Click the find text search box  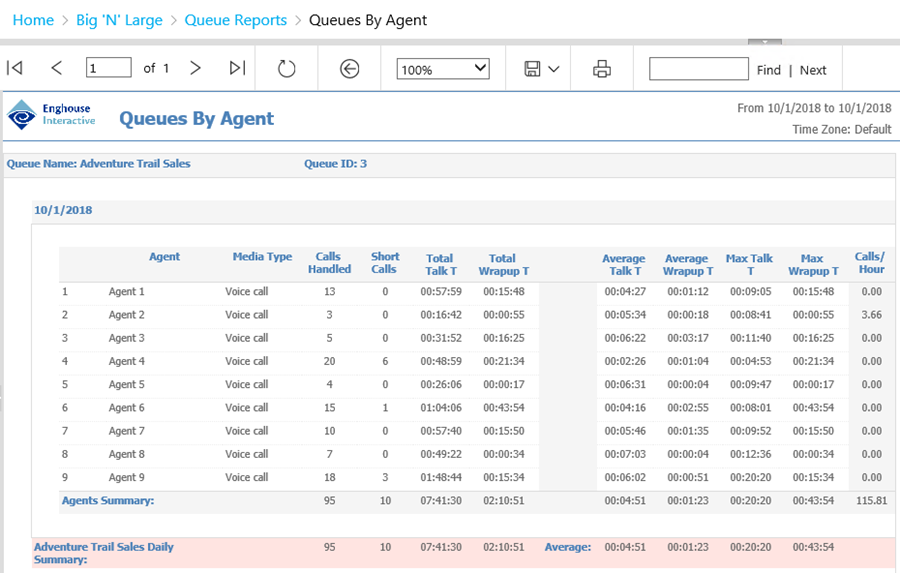tap(698, 69)
